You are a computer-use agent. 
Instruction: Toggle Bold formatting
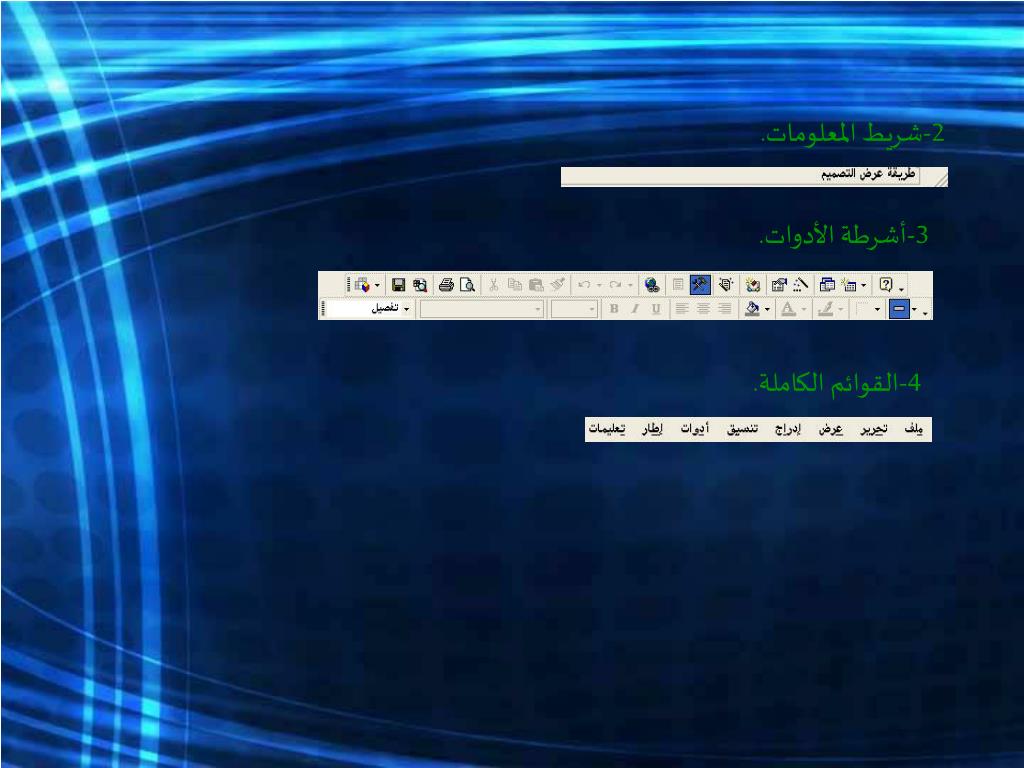click(614, 309)
